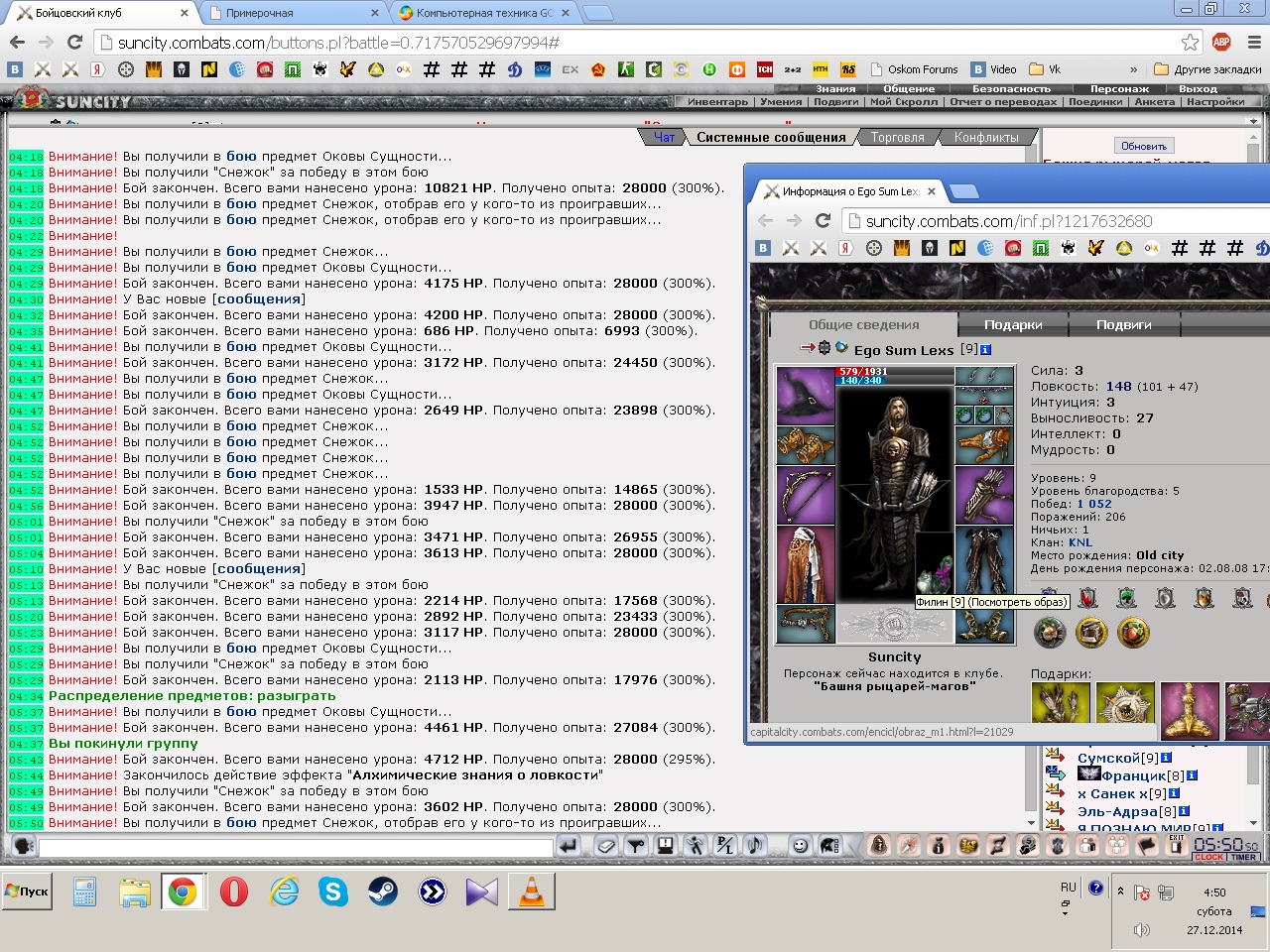Click the Францик player name
The width and height of the screenshot is (1270, 952).
point(1134,775)
